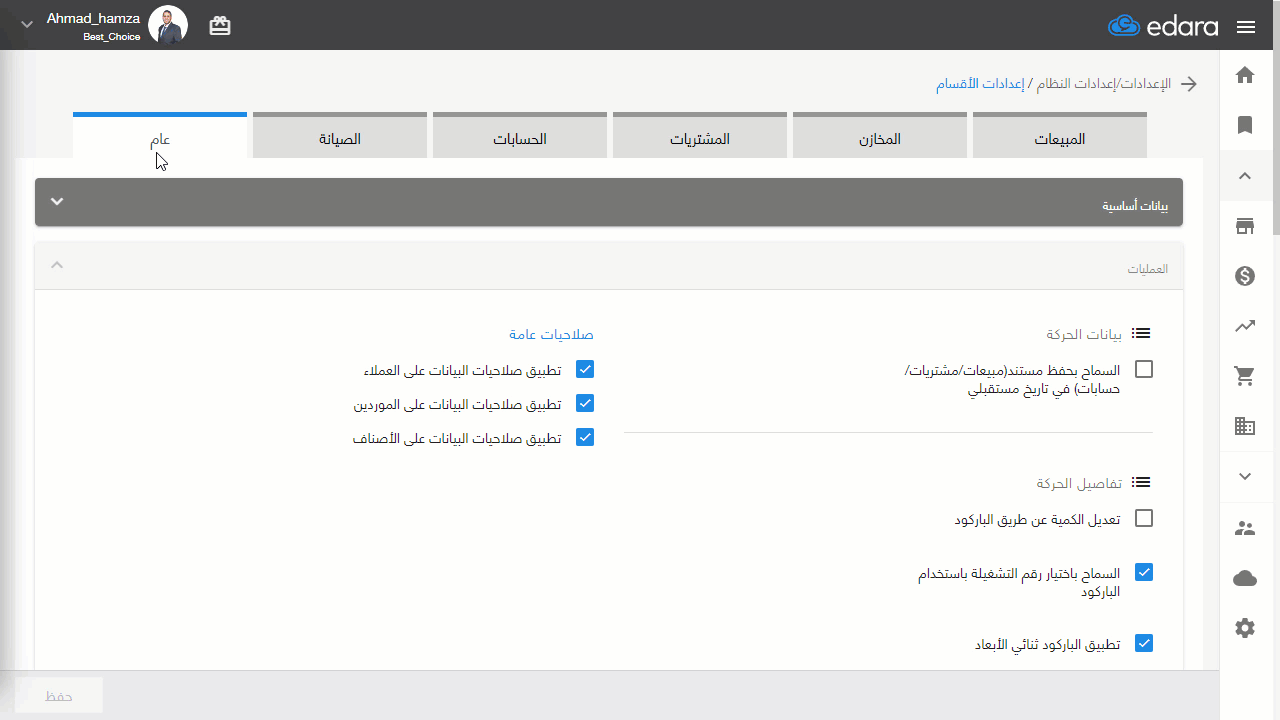Click the العمليات section title
The height and width of the screenshot is (720, 1280).
click(x=1148, y=269)
